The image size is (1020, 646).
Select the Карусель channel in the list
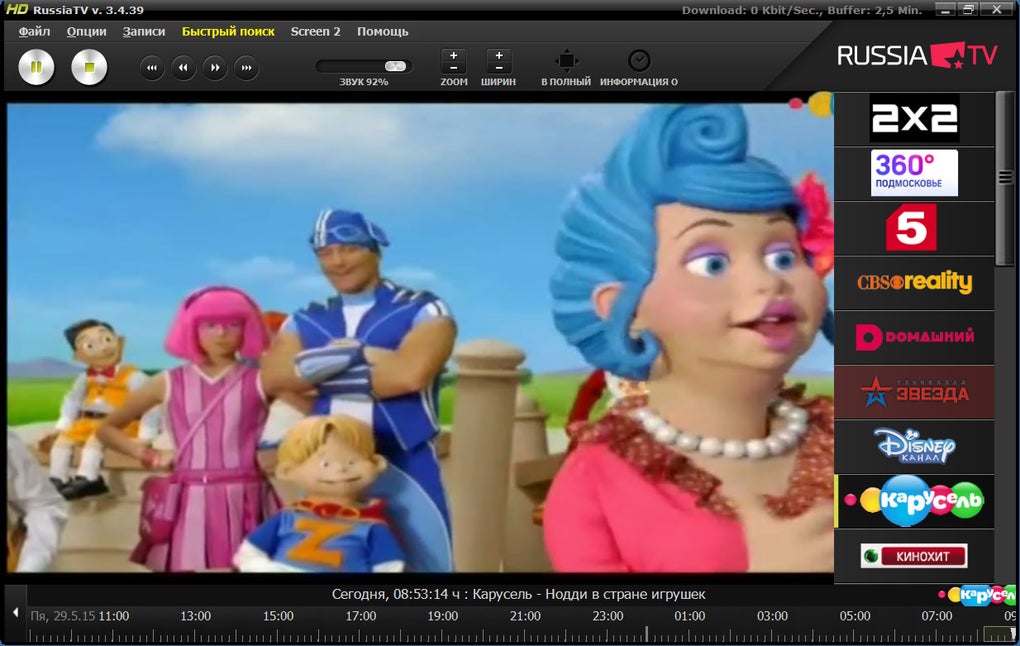[914, 501]
